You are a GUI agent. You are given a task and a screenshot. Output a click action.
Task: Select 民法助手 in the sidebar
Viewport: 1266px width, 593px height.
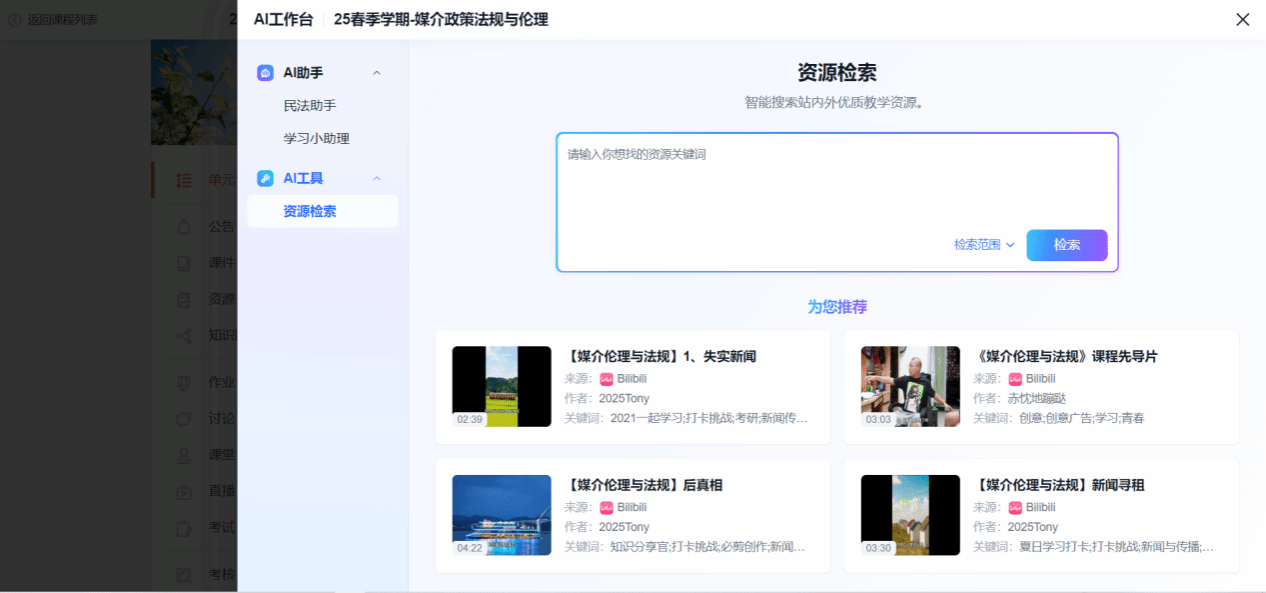pyautogui.click(x=310, y=106)
